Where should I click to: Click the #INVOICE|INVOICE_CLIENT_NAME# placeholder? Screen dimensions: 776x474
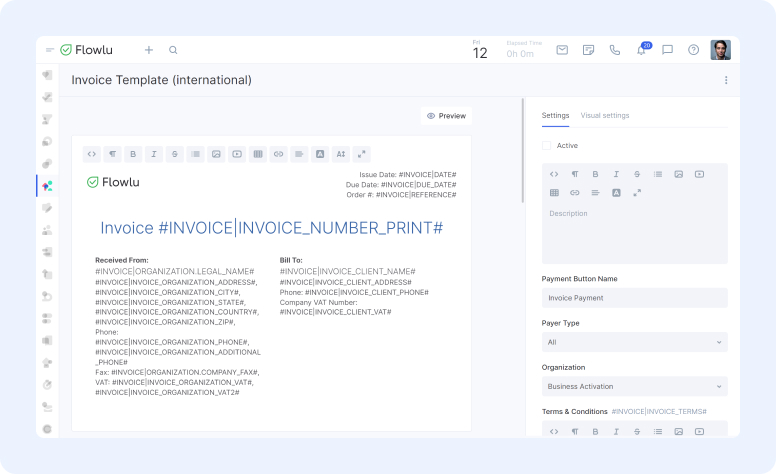point(347,272)
